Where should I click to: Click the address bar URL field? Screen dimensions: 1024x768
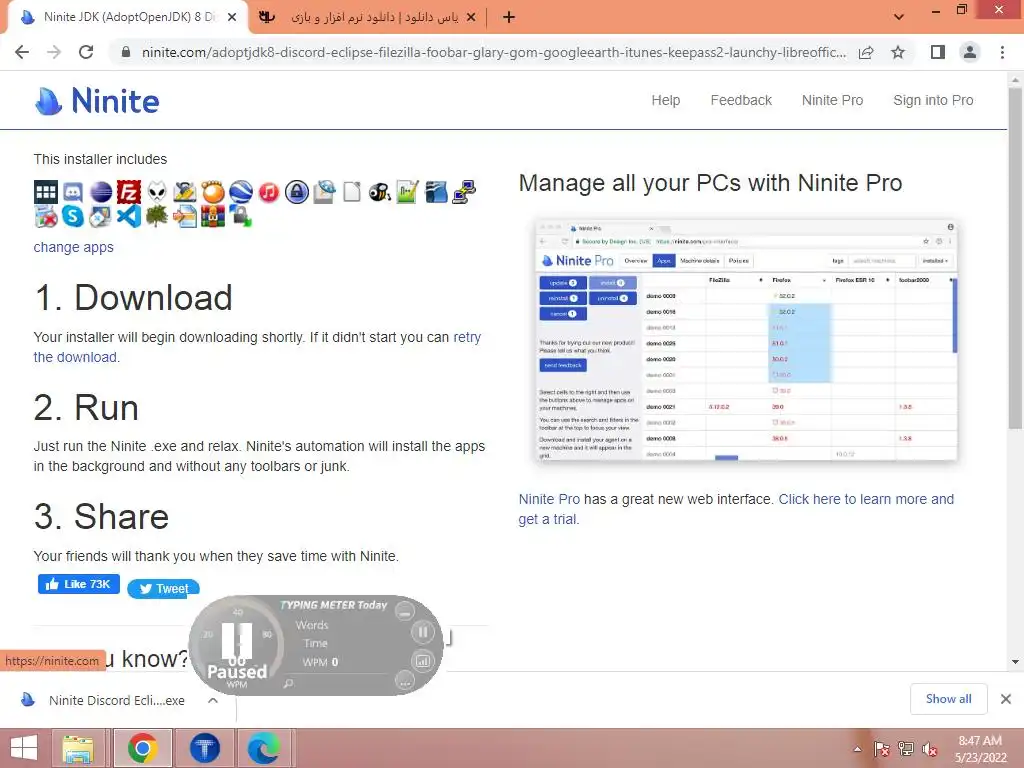point(493,52)
